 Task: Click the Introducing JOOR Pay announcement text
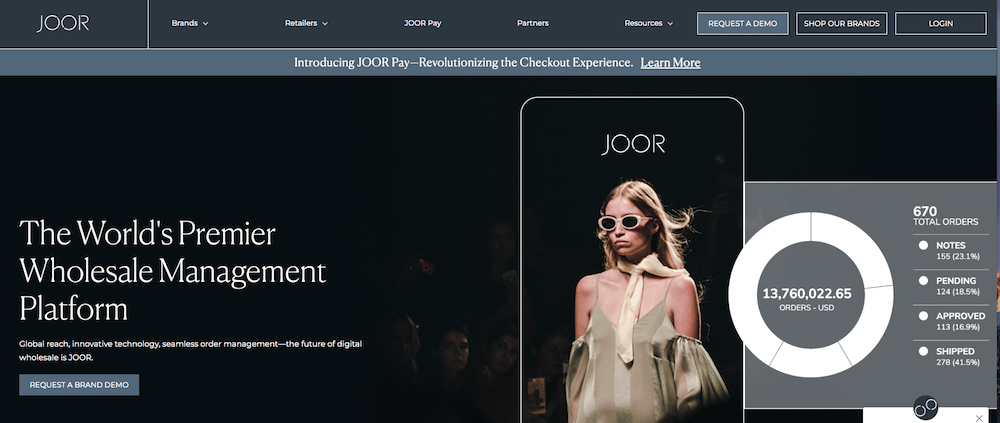463,63
